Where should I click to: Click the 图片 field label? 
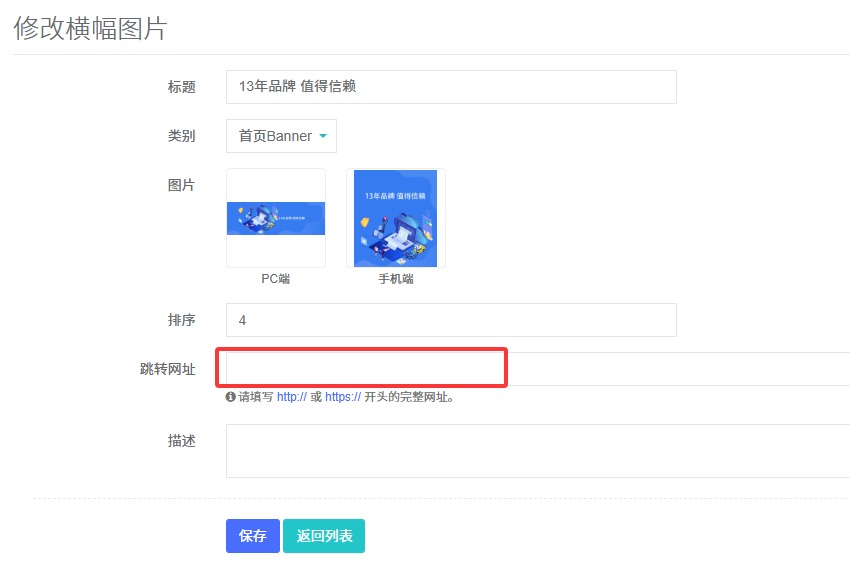(181, 185)
